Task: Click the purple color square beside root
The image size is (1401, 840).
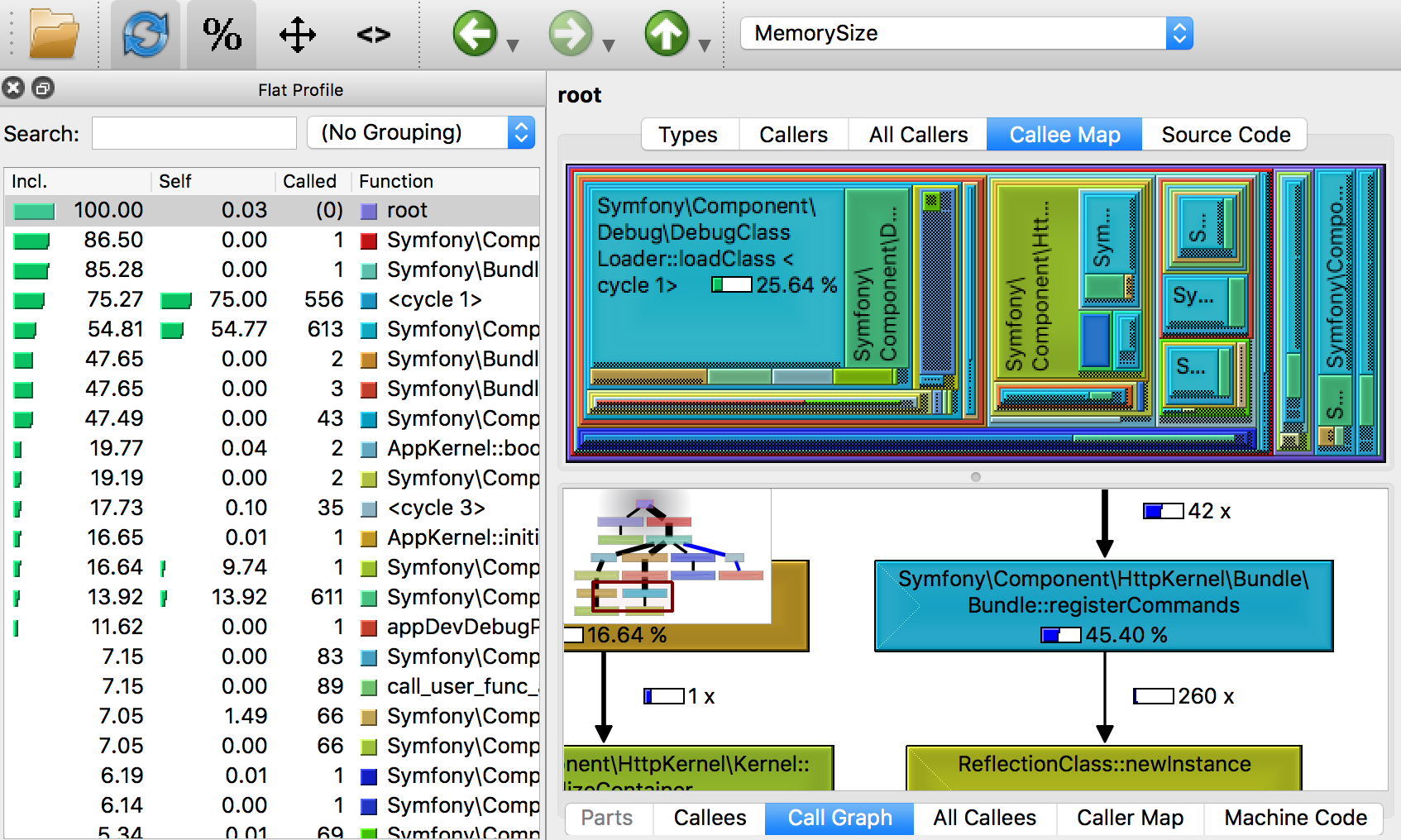Action: point(369,211)
